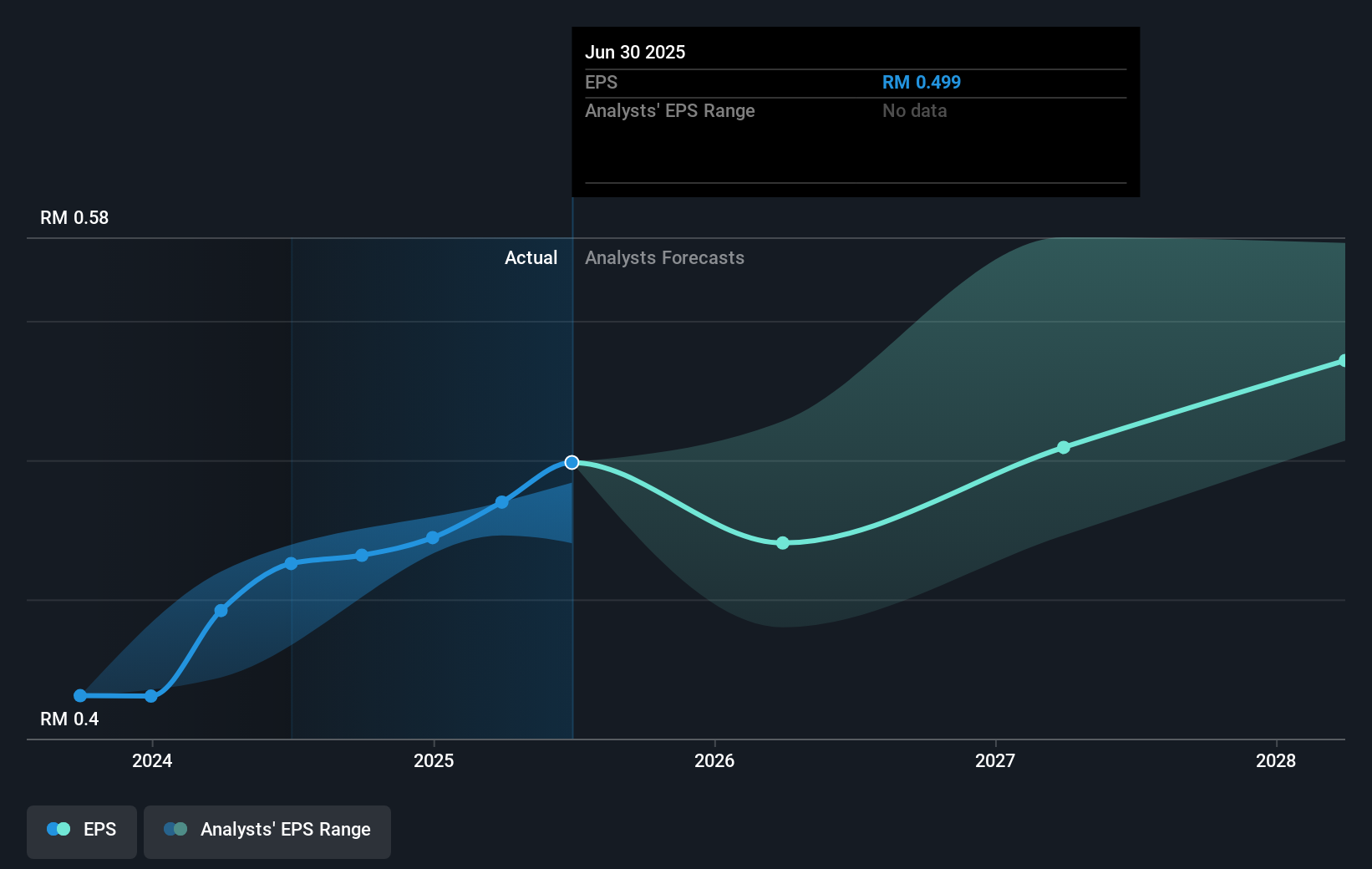The image size is (1372, 869).
Task: Select the highlighted Jun 30 2025 data point
Action: [x=572, y=462]
